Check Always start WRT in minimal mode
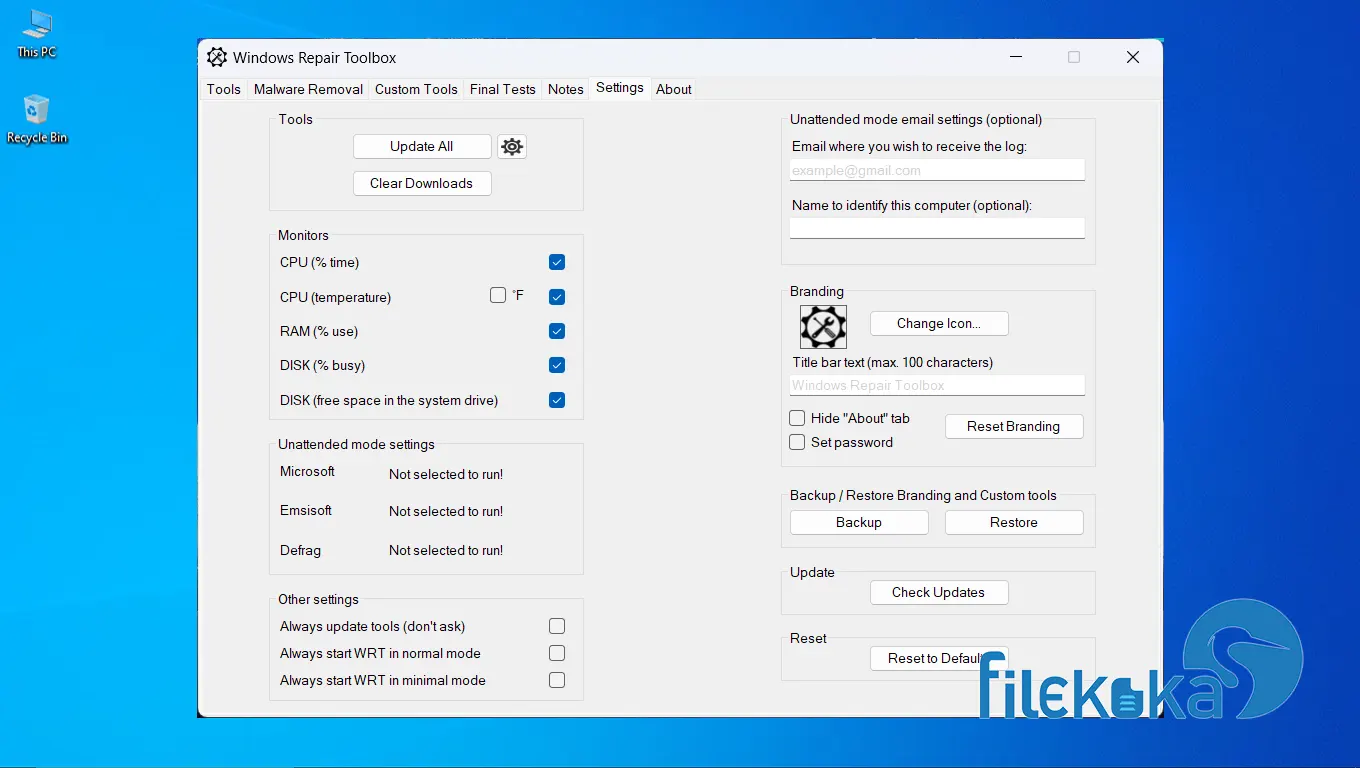This screenshot has width=1360, height=768. point(557,680)
